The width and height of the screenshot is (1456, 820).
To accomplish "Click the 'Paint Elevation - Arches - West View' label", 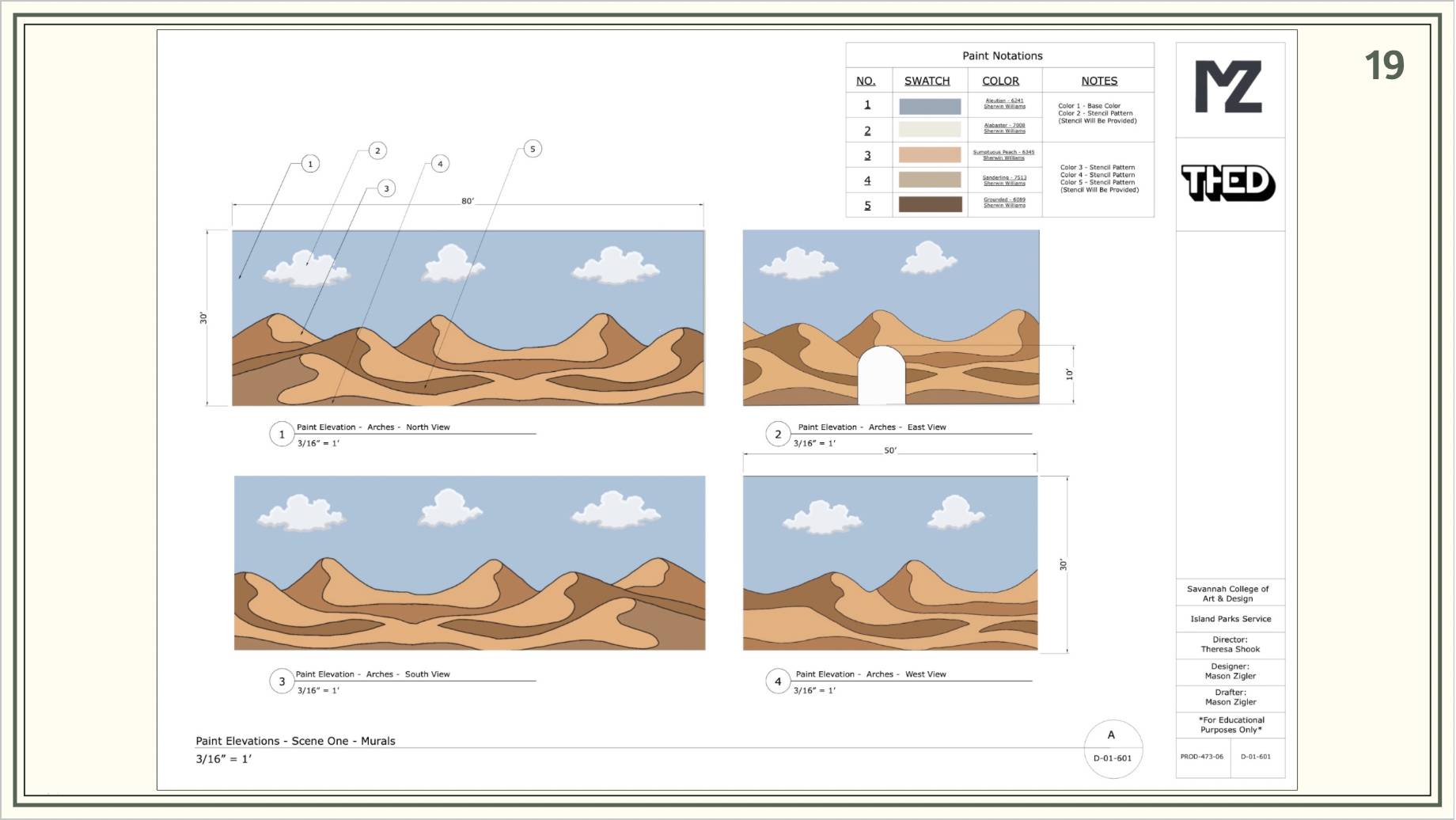I will [871, 674].
